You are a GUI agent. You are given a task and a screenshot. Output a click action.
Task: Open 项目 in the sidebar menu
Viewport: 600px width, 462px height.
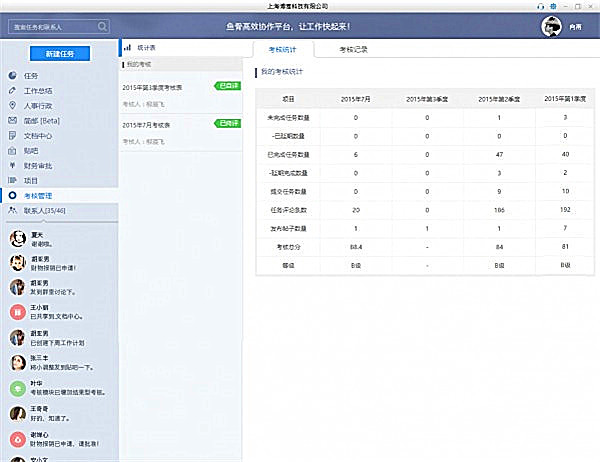pyautogui.click(x=30, y=180)
